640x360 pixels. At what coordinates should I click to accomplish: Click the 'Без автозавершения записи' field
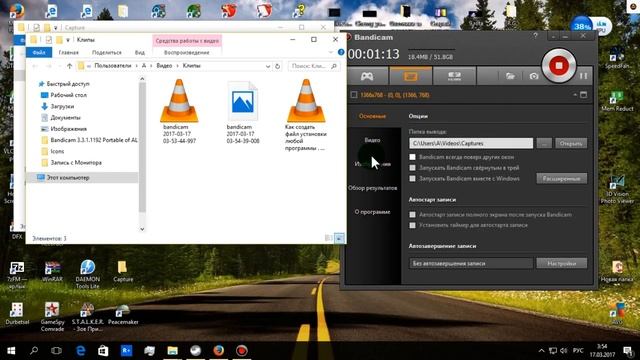click(x=471, y=263)
